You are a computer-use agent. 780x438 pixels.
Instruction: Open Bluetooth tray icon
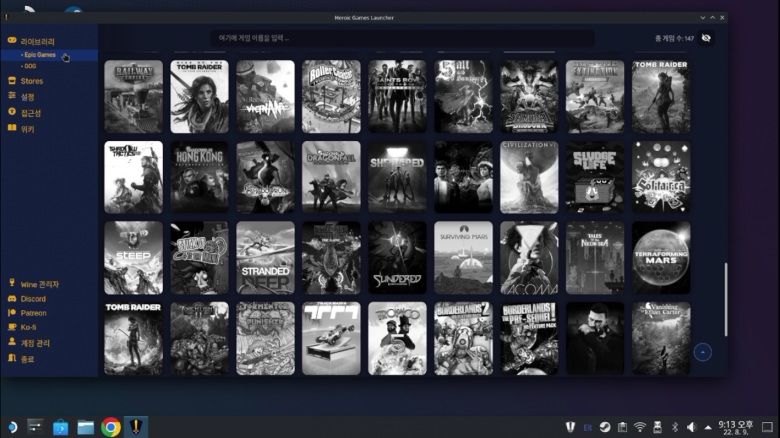675,427
